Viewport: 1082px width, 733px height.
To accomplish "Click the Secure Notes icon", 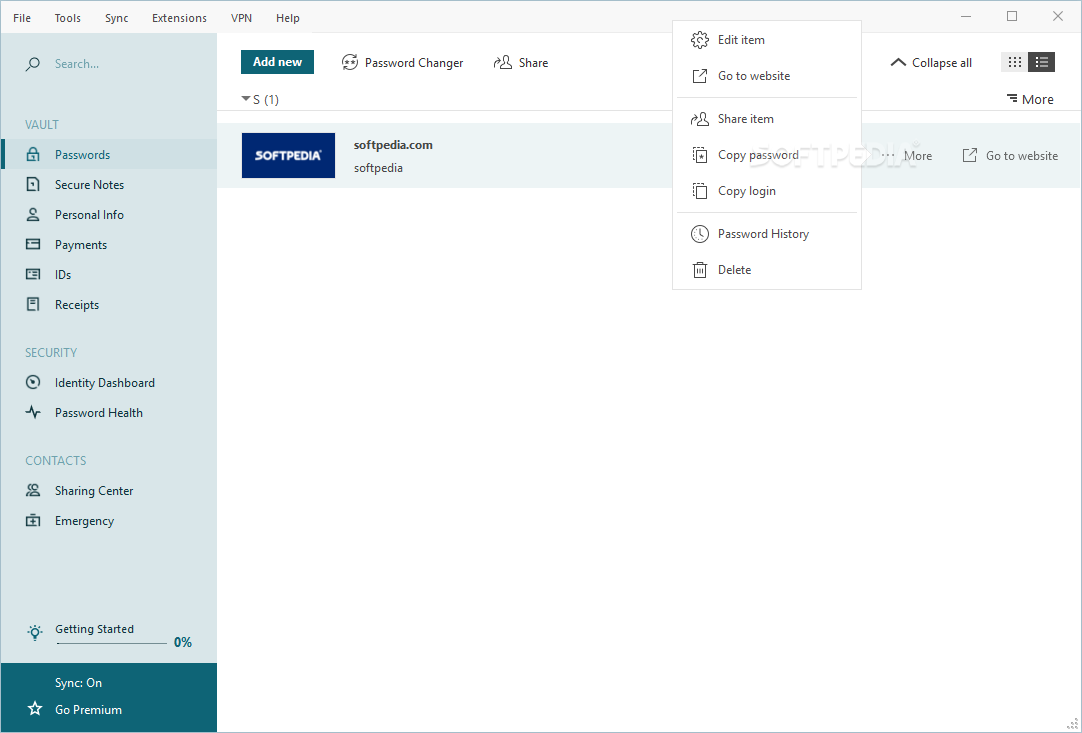I will coord(32,184).
